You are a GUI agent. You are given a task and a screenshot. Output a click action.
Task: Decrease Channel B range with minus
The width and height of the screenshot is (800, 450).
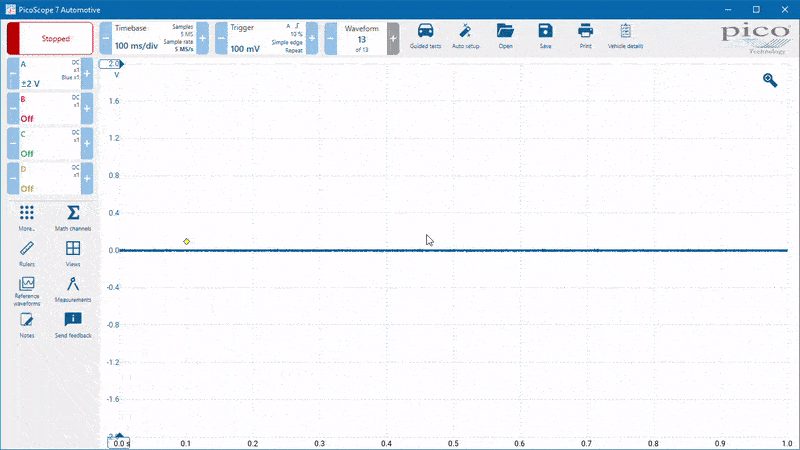click(13, 109)
